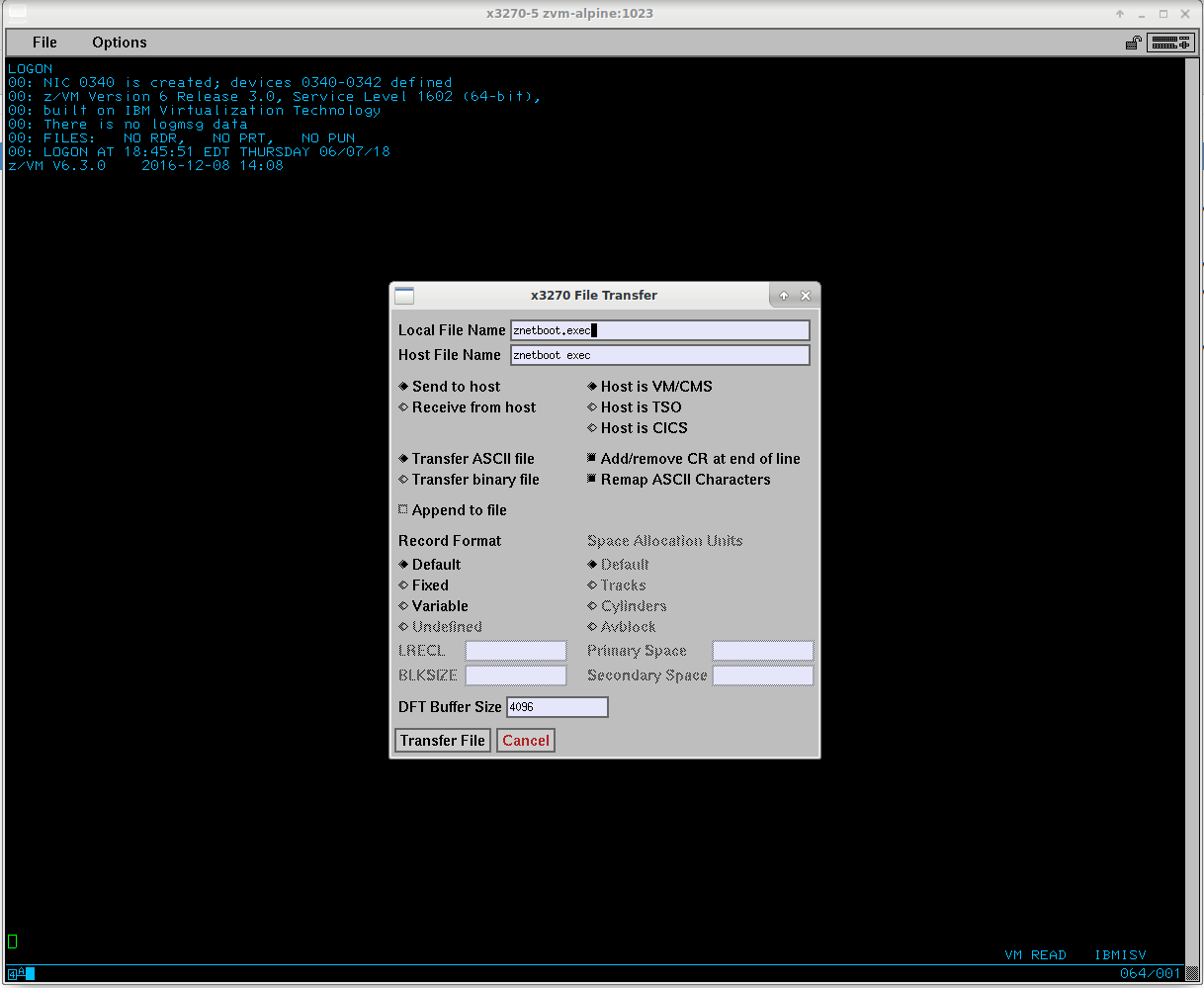Click the LRECL input field

(x=516, y=651)
